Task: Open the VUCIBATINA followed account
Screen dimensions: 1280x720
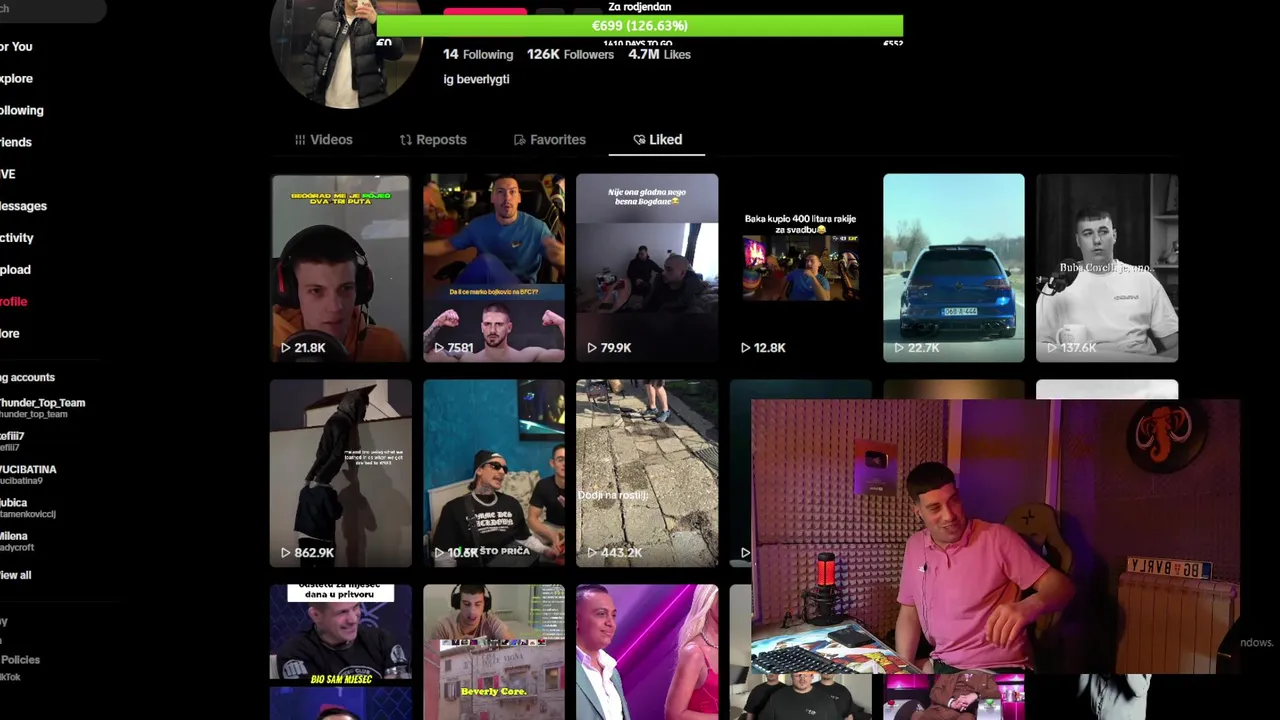Action: (x=28, y=475)
